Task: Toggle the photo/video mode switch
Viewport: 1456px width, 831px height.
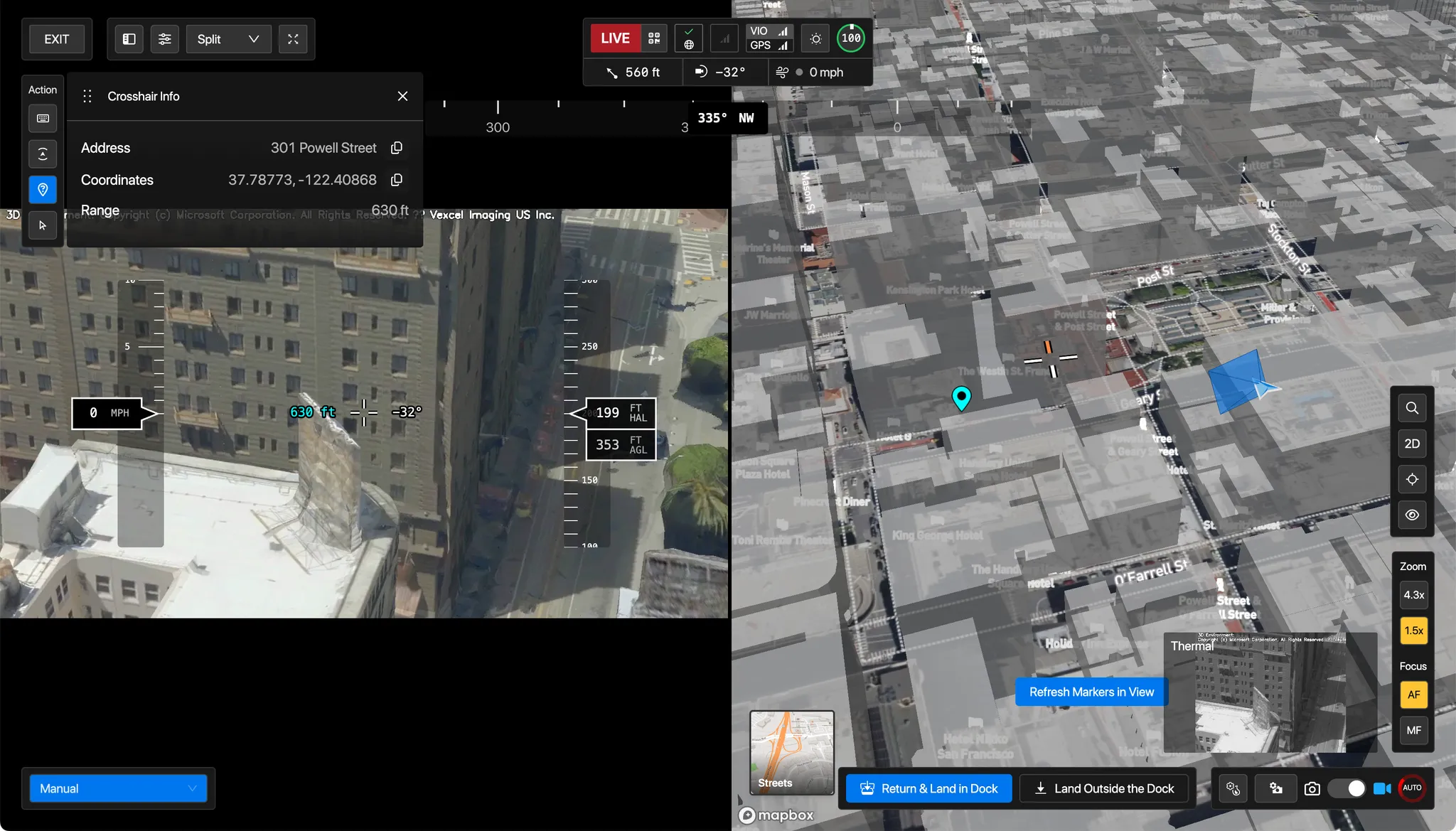Action: pyautogui.click(x=1347, y=788)
